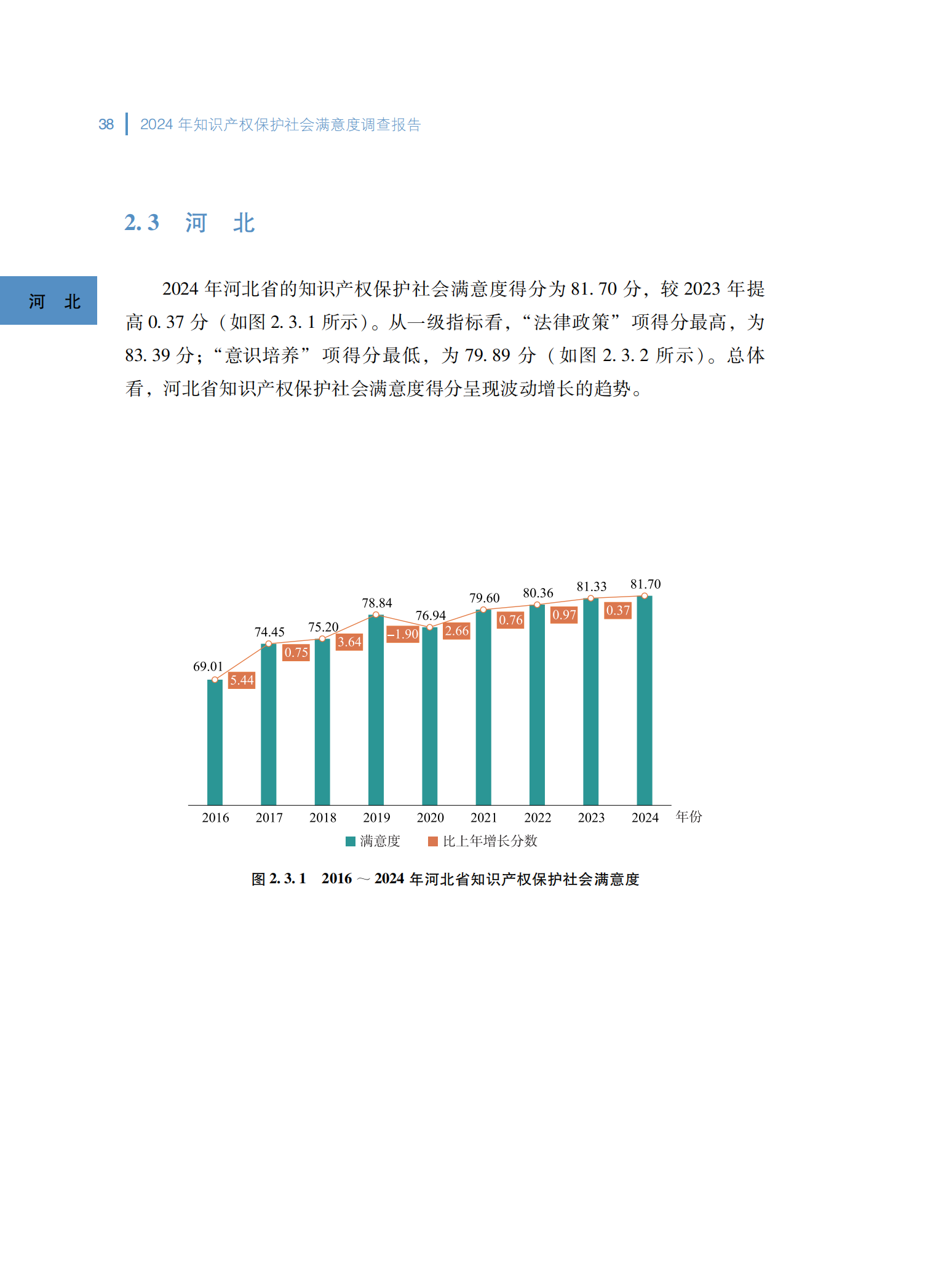
Task: Click the 78.84 data label
Action: coord(376,603)
